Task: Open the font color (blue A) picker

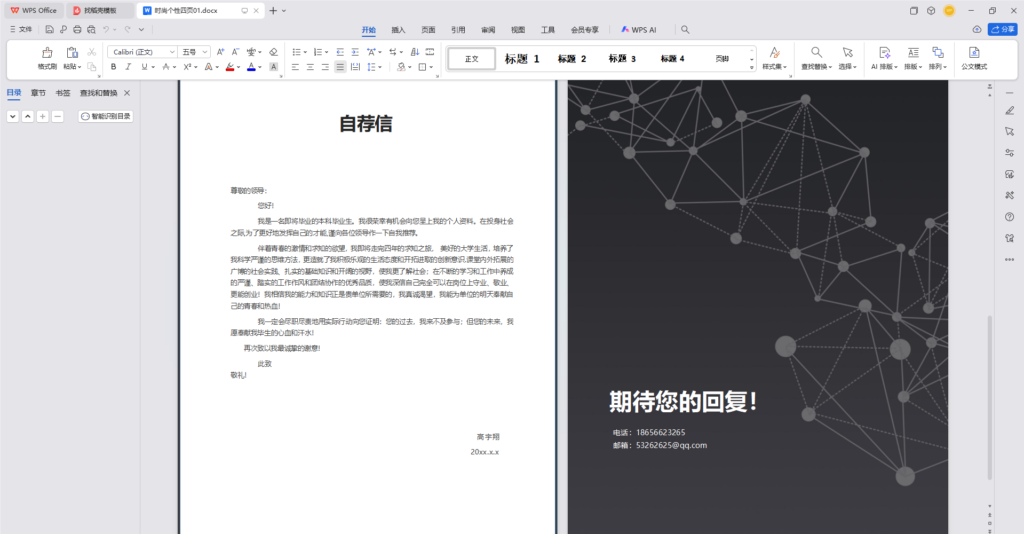Action: point(251,67)
